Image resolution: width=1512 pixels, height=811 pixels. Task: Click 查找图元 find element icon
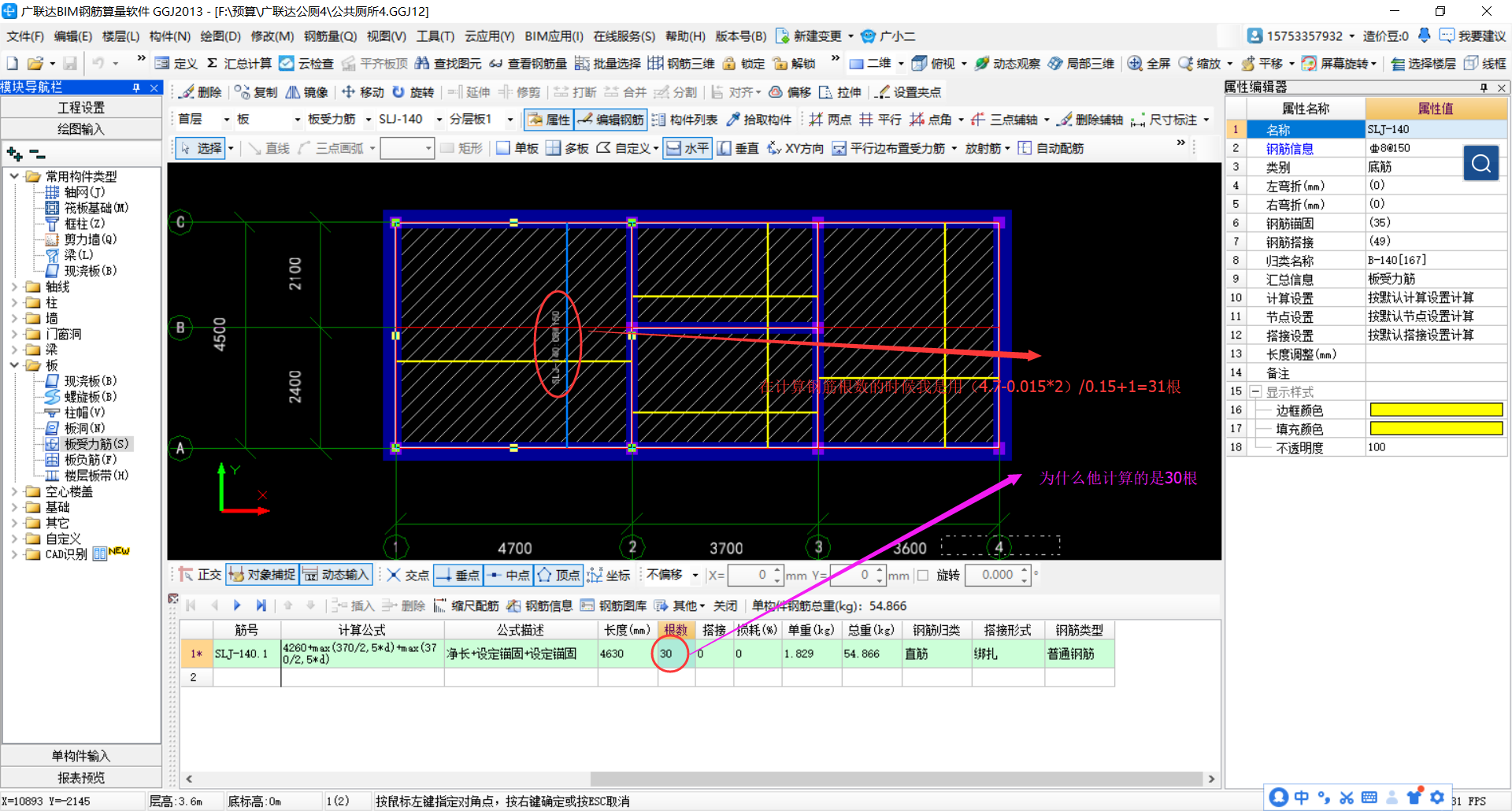pos(448,63)
